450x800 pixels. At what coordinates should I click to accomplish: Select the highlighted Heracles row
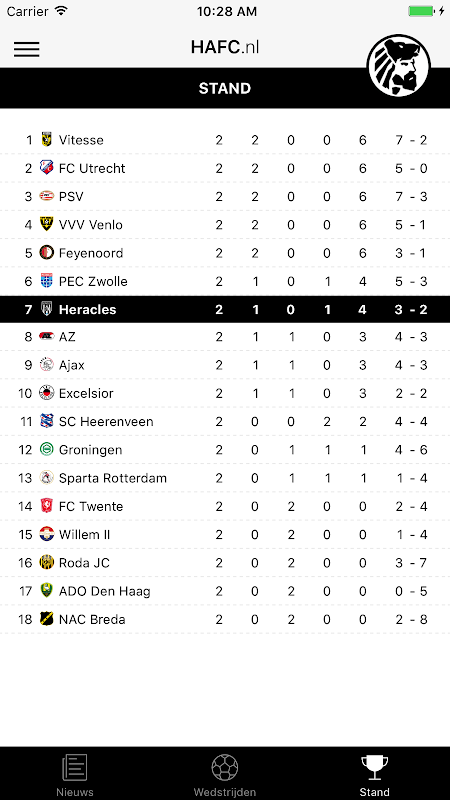[225, 309]
